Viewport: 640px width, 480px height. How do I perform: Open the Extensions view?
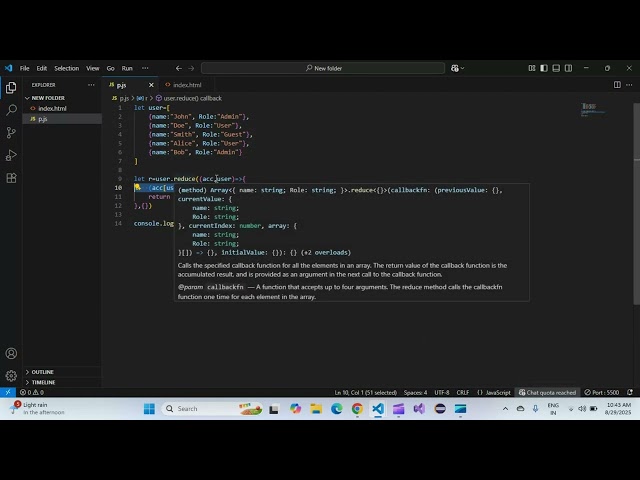[x=11, y=178]
